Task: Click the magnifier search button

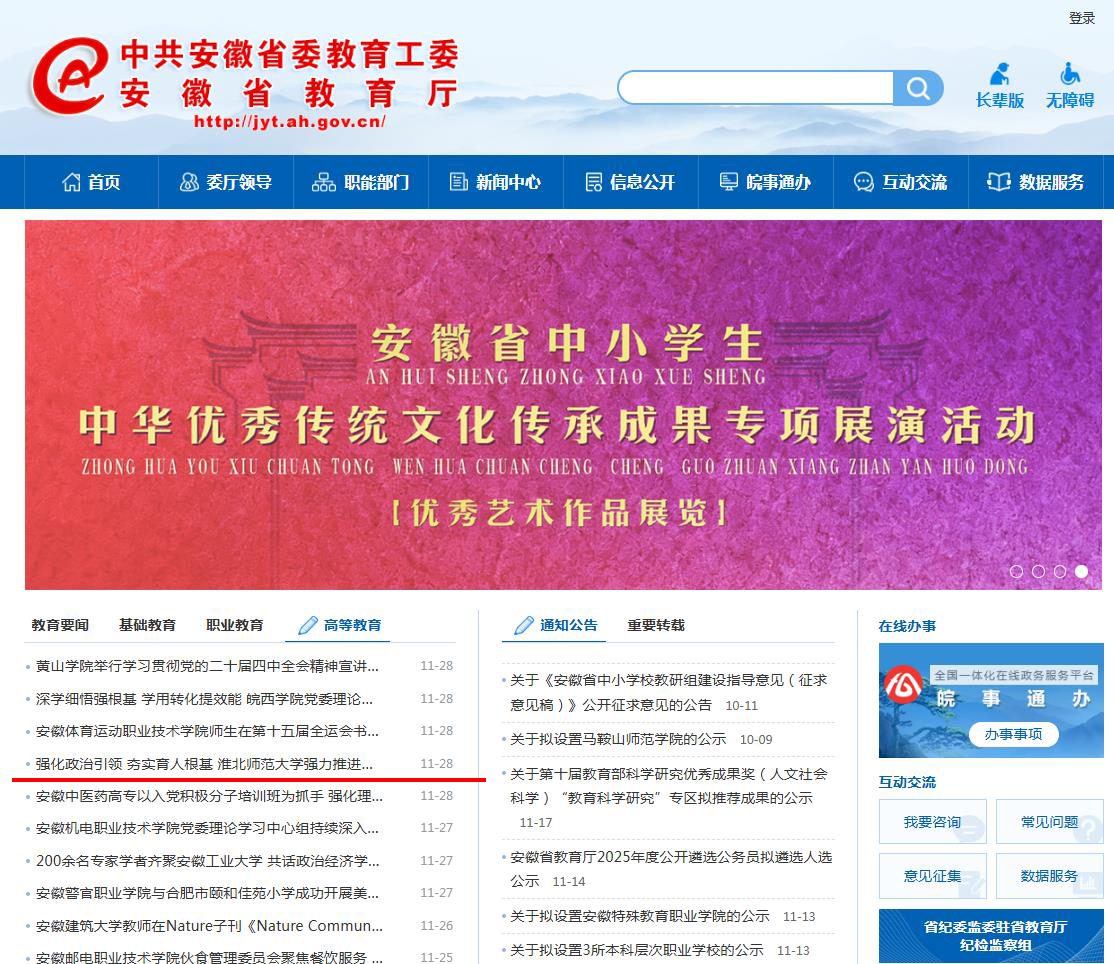Action: [918, 89]
